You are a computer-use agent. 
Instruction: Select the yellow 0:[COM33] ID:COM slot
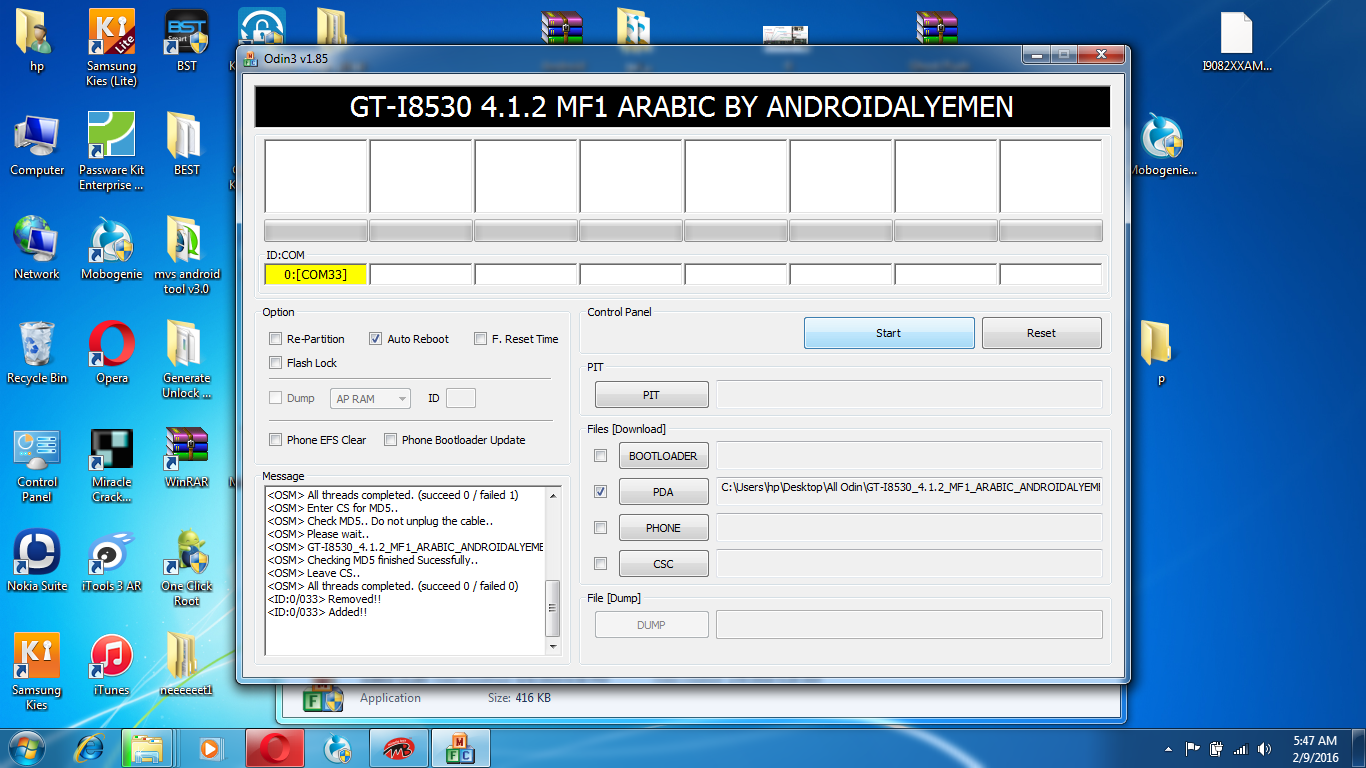click(316, 274)
